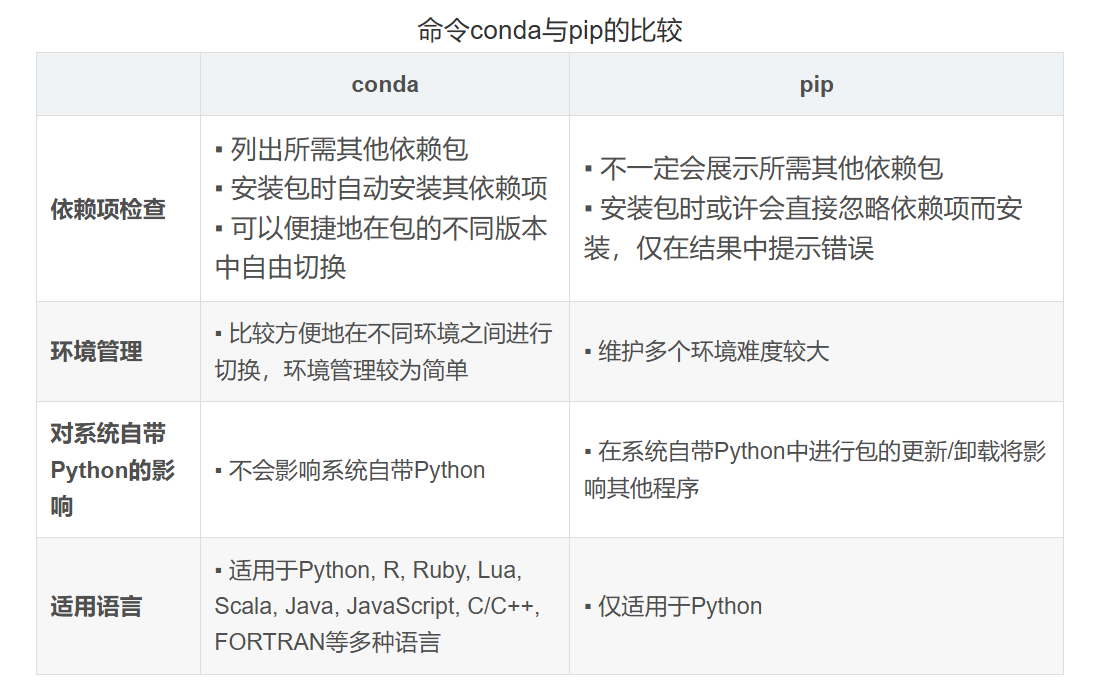Click the empty top-left header cell
Screen dimensions: 1095x693
click(x=118, y=85)
